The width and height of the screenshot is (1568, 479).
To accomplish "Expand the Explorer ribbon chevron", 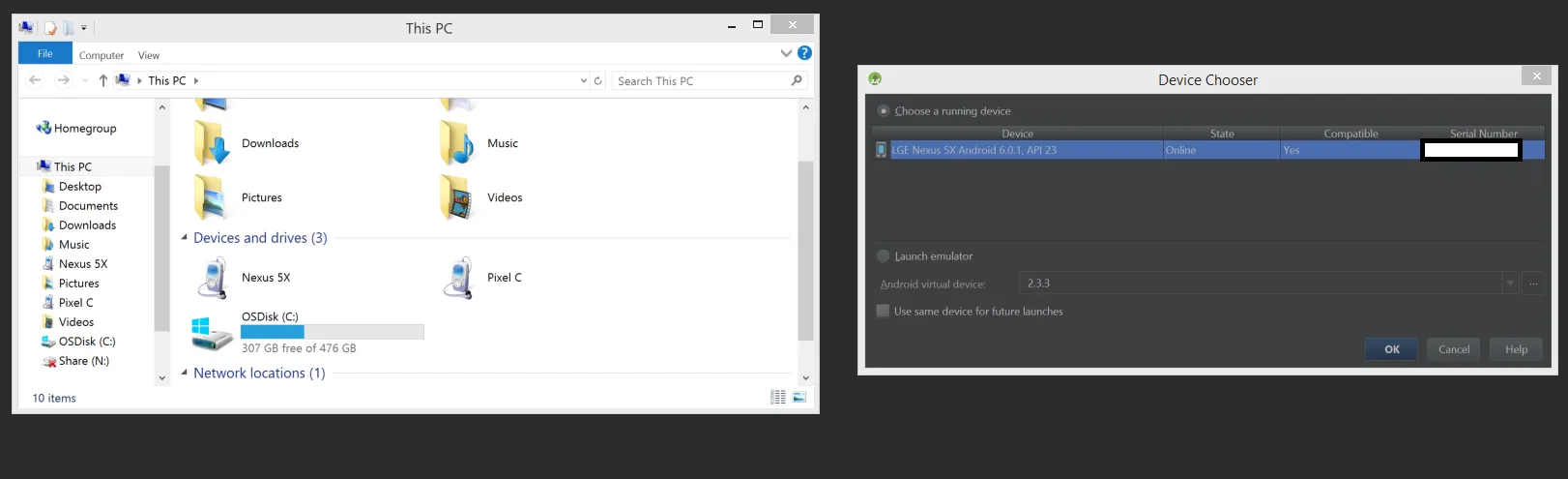I will tap(786, 53).
